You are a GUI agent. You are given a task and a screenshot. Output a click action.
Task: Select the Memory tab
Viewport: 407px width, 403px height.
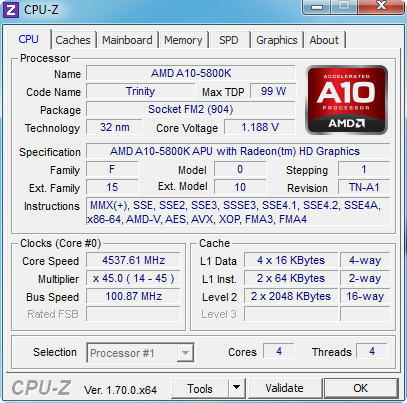click(183, 40)
